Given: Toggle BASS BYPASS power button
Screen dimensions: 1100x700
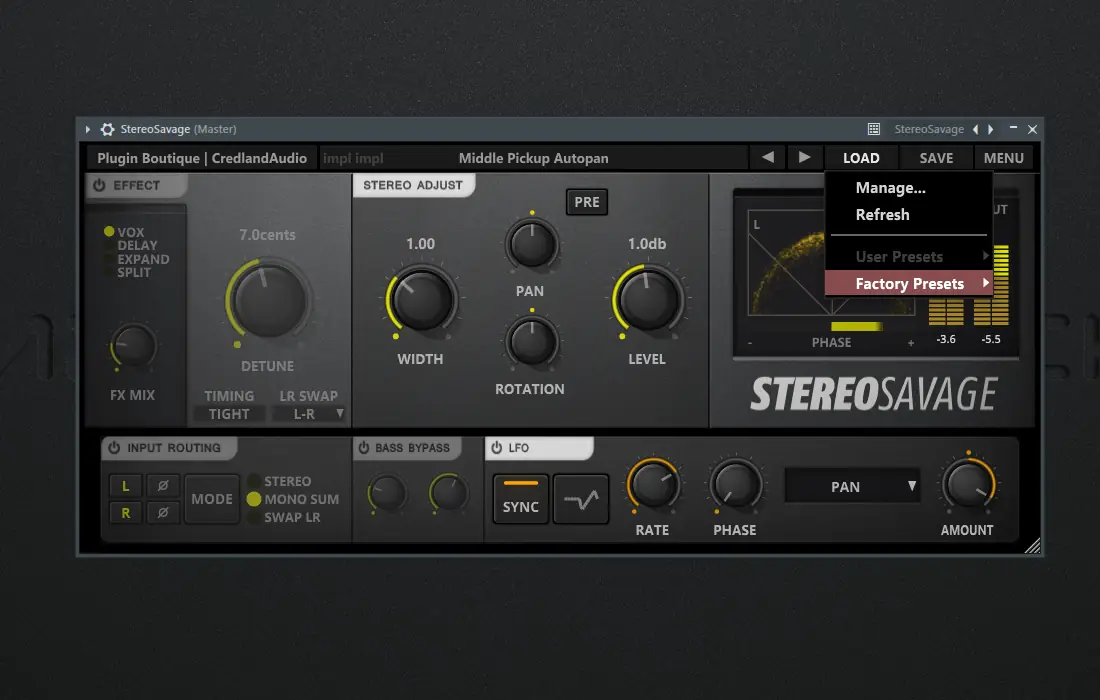Looking at the screenshot, I should pos(363,447).
